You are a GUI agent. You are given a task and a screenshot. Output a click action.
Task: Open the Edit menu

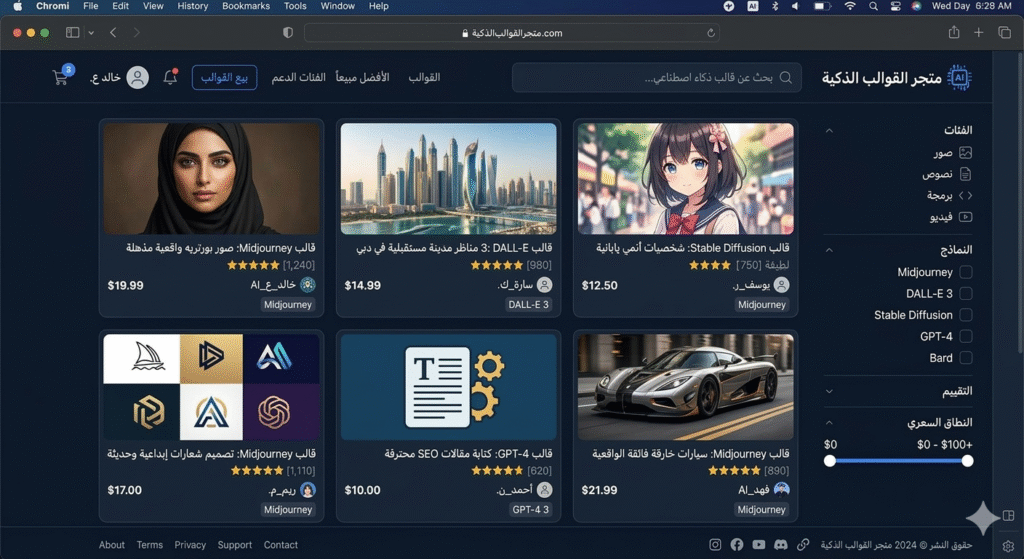coord(120,6)
